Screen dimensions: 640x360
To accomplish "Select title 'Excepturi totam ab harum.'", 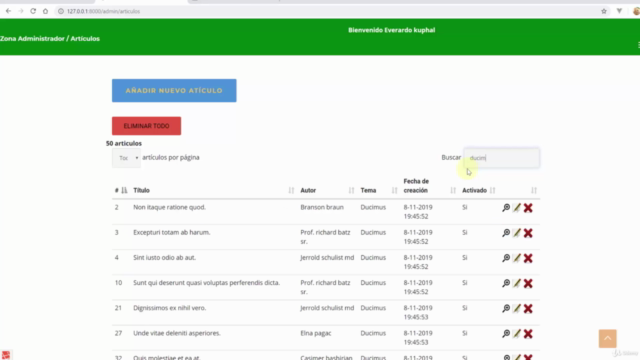I will tap(171, 232).
